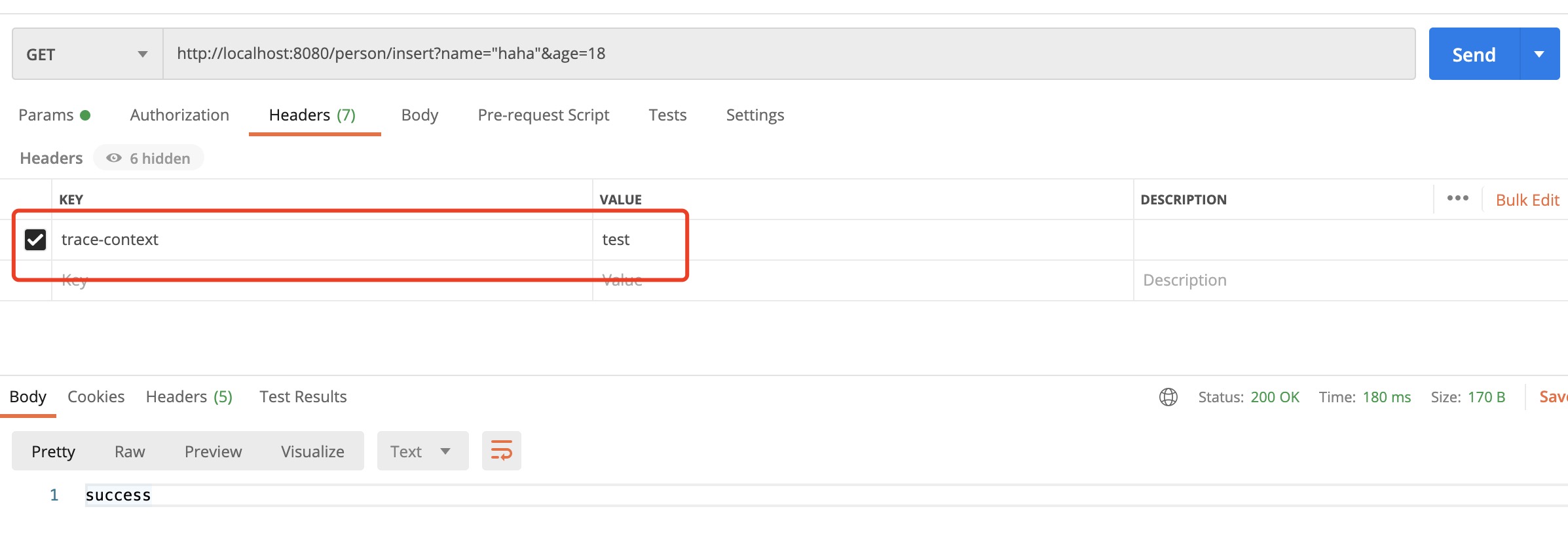Switch to the Preview response view
The image size is (1568, 549).
[213, 451]
